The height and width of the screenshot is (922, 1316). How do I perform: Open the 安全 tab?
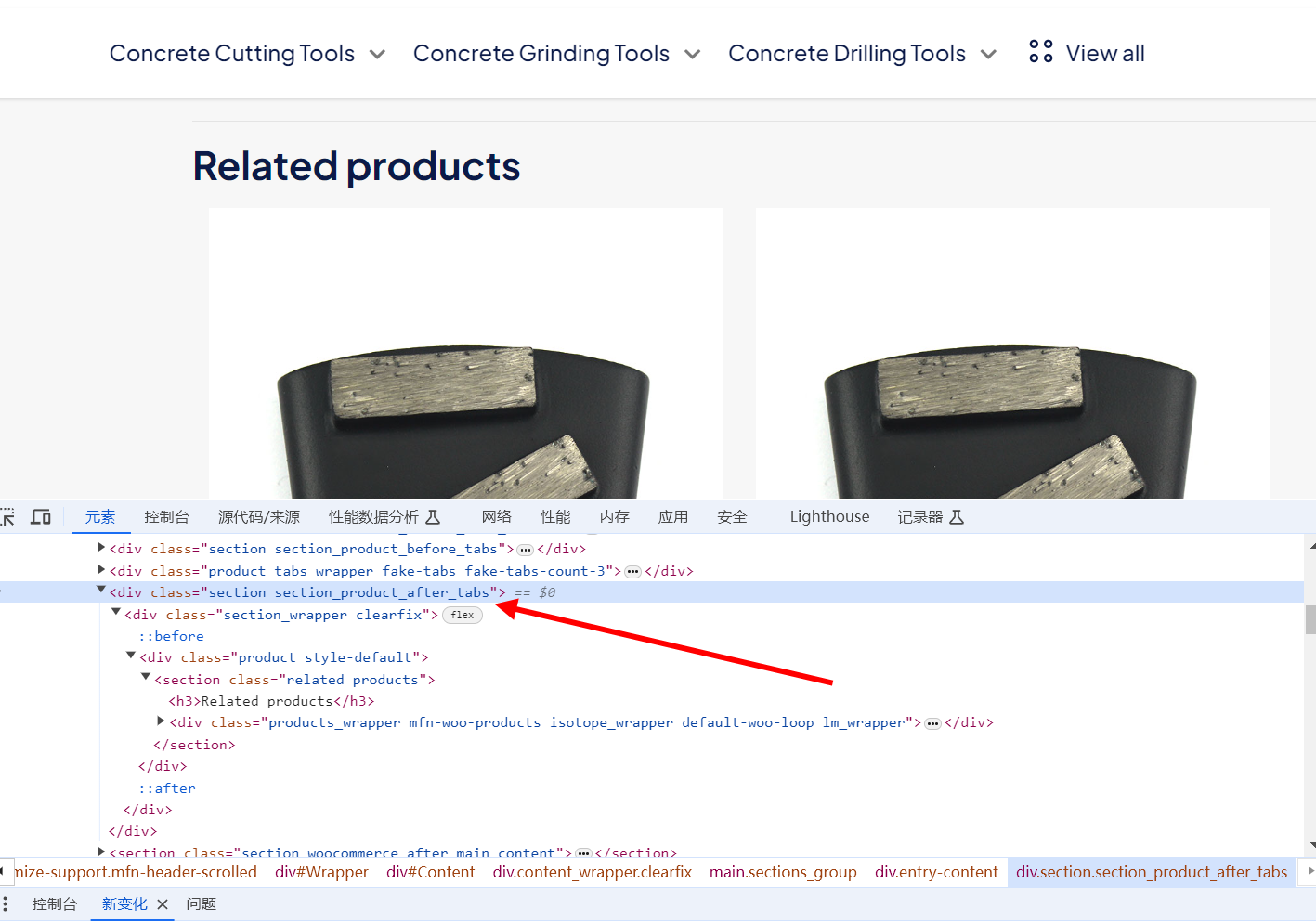pyautogui.click(x=732, y=517)
